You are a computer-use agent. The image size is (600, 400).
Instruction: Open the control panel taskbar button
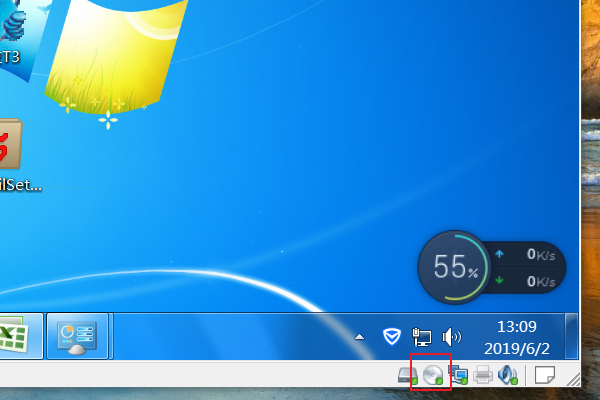77,336
